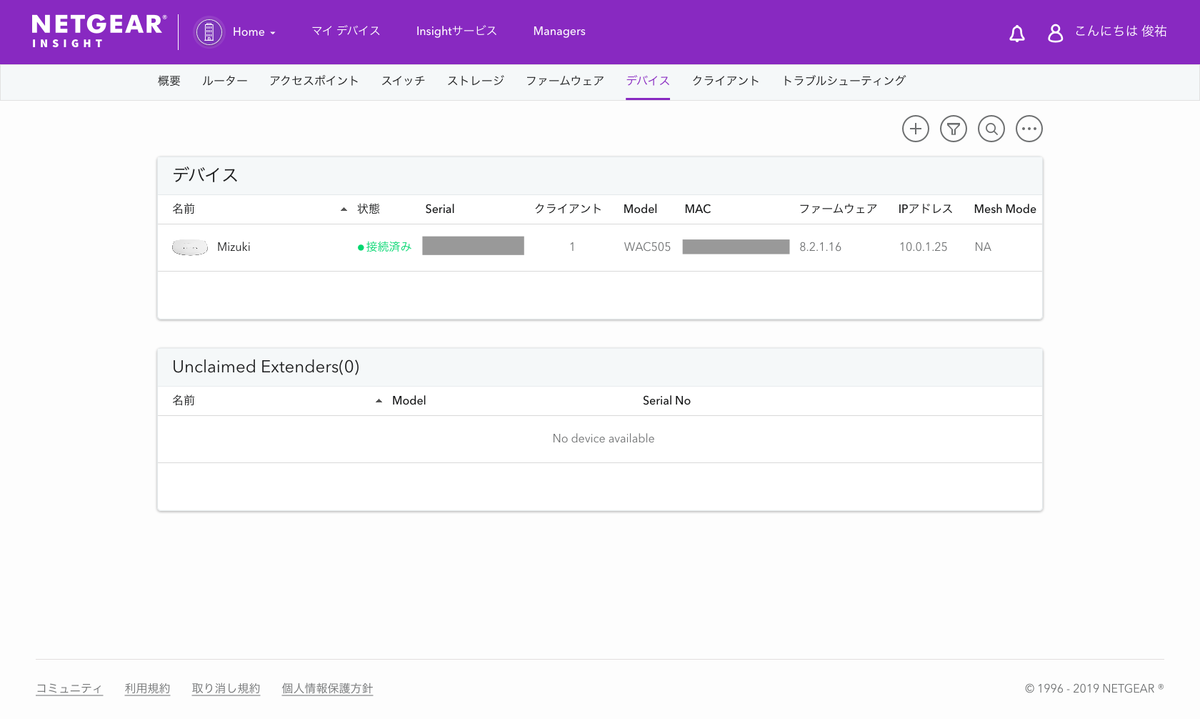This screenshot has width=1200, height=719.
Task: Open the 個人情報保護方針 footer link
Action: [327, 689]
